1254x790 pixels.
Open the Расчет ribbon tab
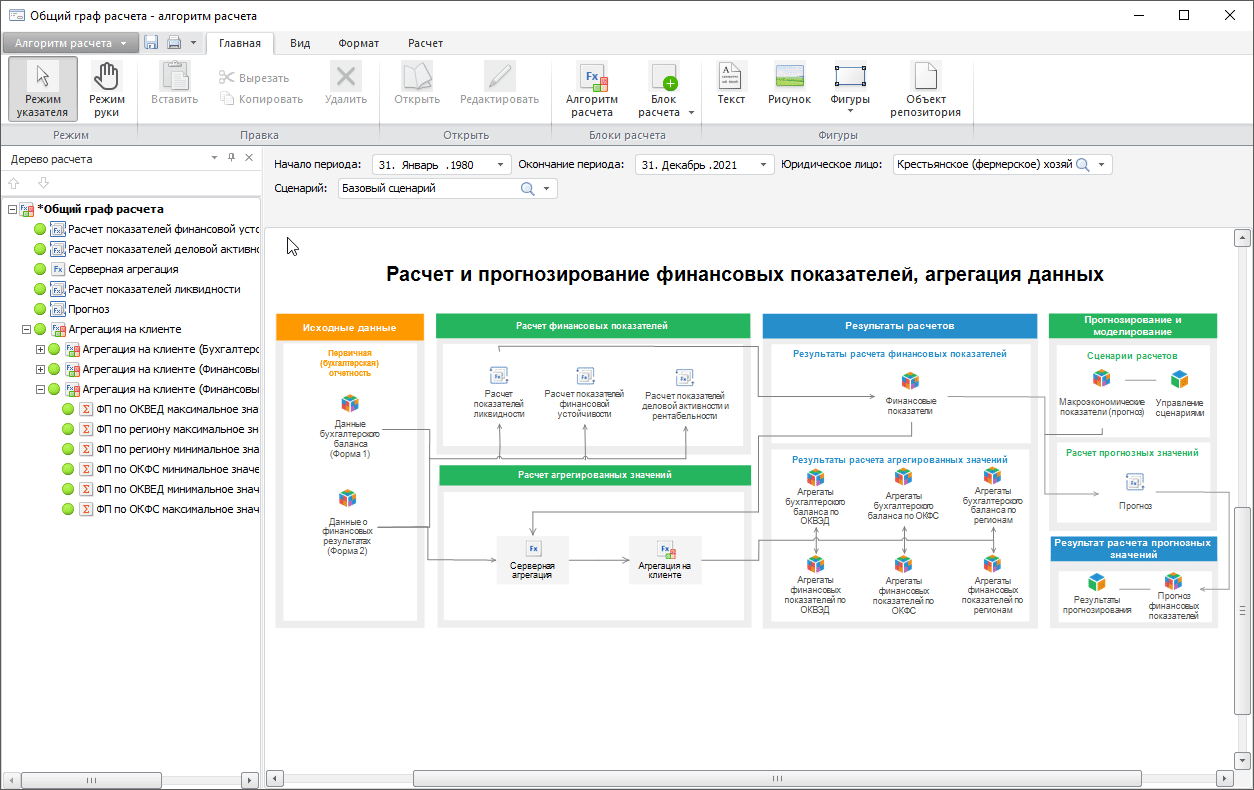coord(425,43)
